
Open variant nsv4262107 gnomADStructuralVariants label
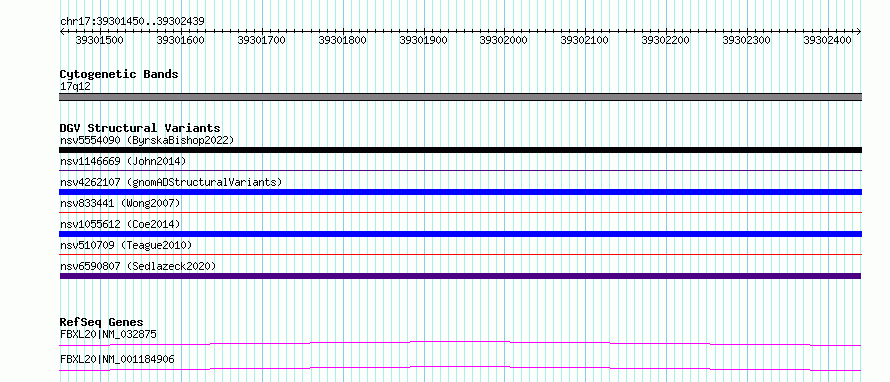click(x=171, y=182)
